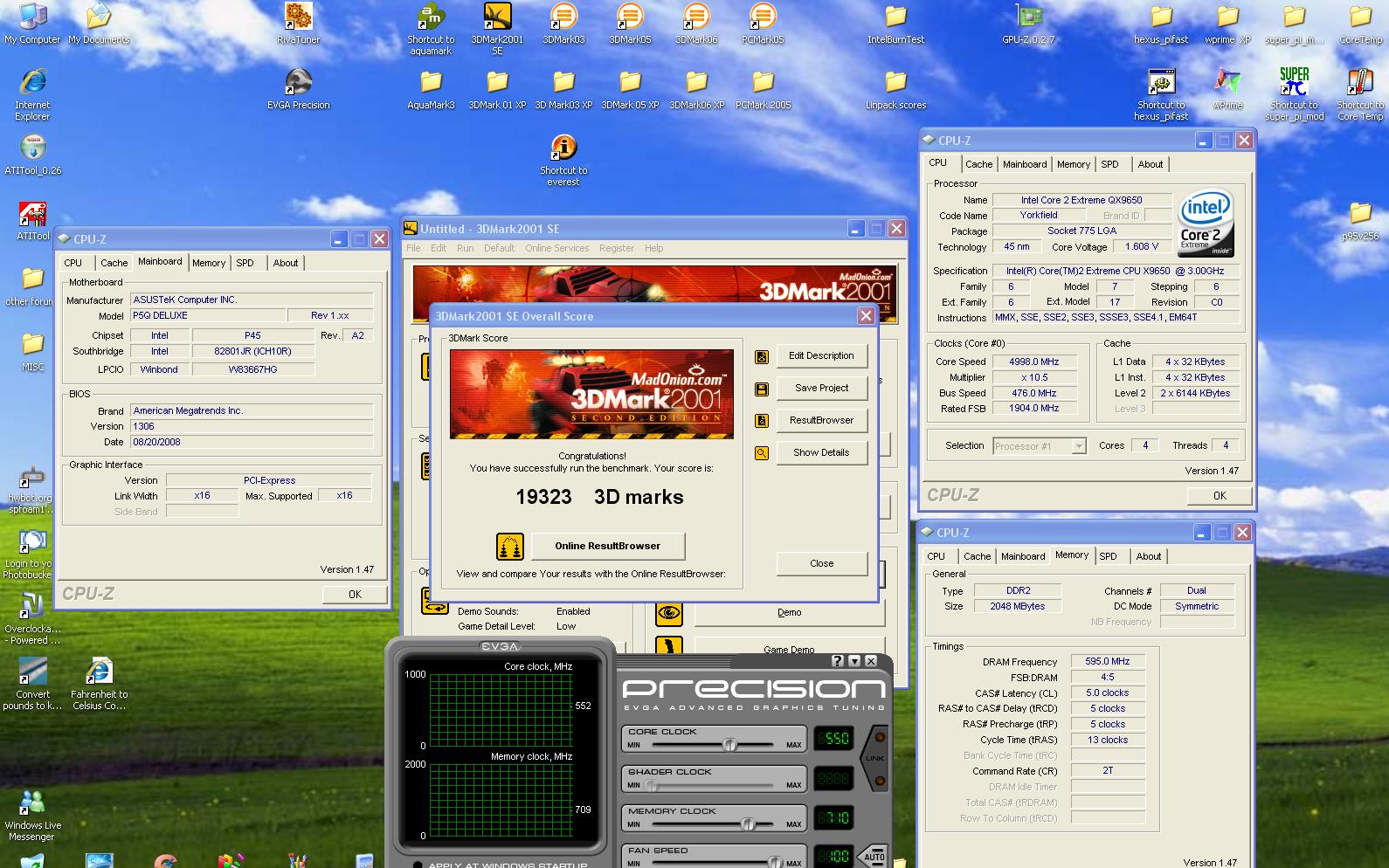Click the Fan Speed slider handle

[x=774, y=863]
